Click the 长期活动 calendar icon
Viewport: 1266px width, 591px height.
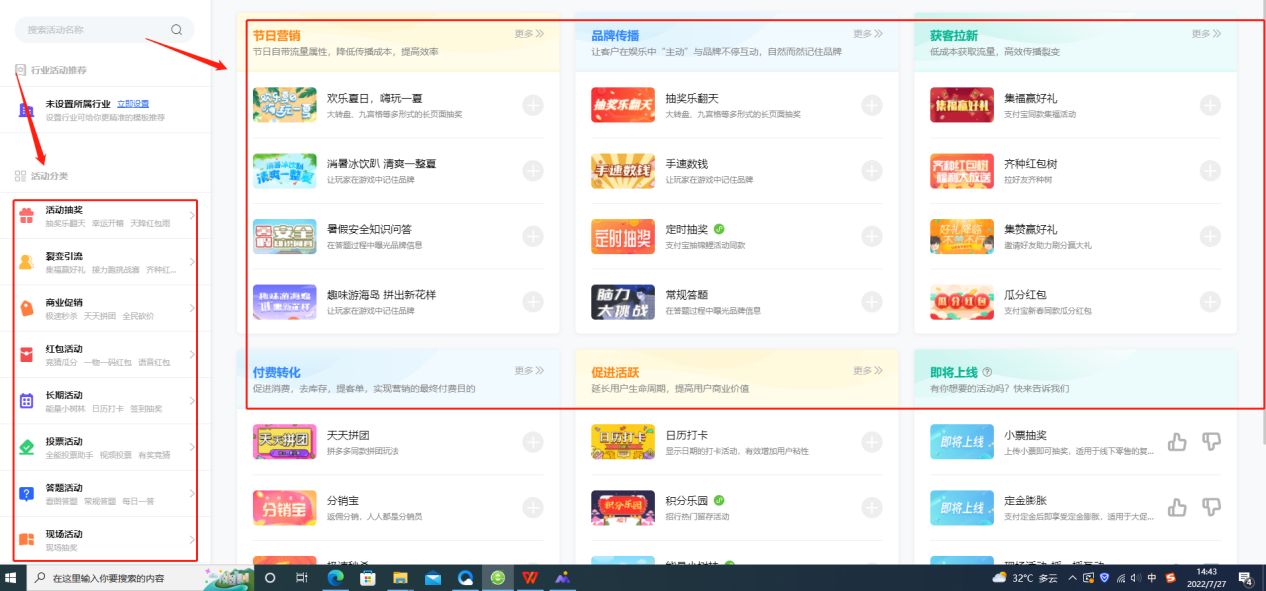(x=25, y=399)
